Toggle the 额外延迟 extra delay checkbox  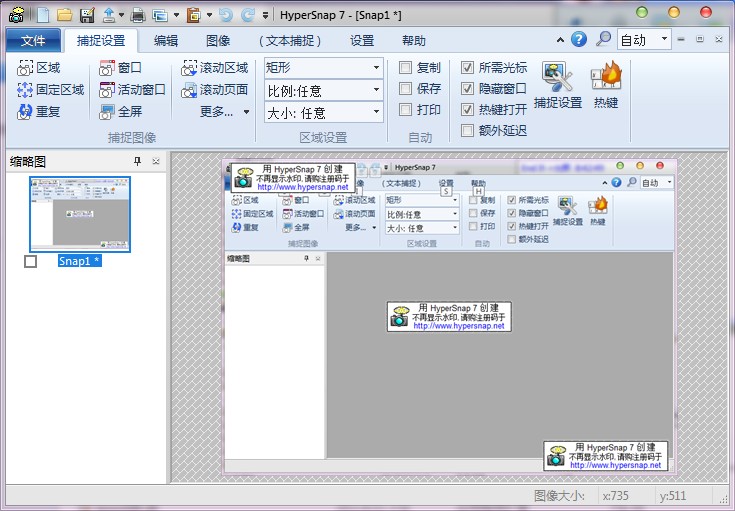click(x=467, y=130)
